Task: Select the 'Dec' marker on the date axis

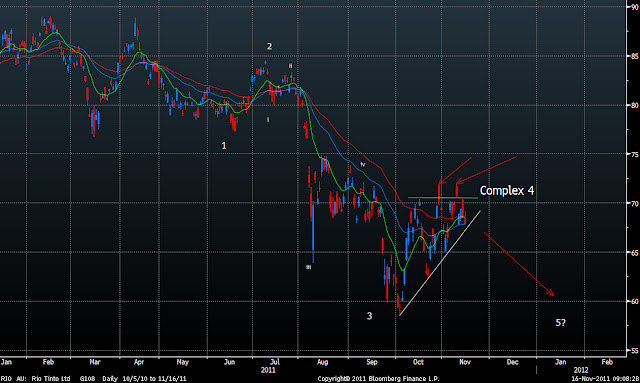Action: pos(513,362)
